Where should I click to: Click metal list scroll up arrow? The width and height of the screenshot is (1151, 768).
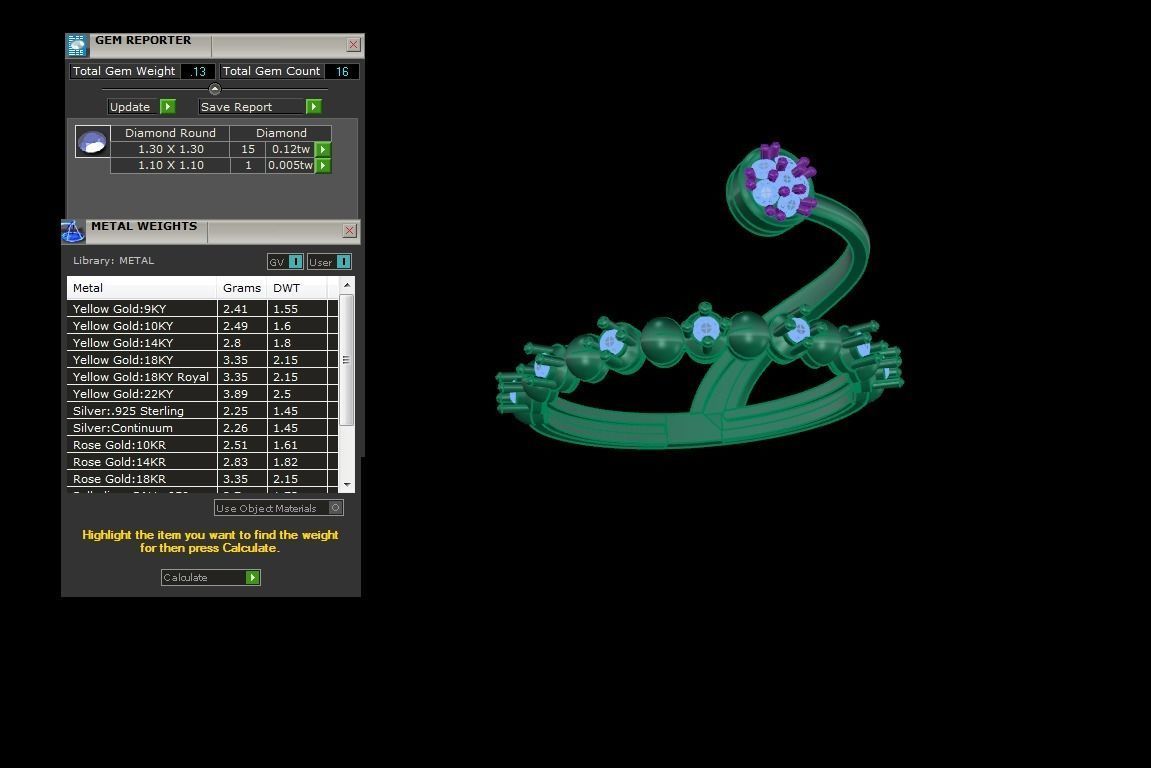point(346,285)
